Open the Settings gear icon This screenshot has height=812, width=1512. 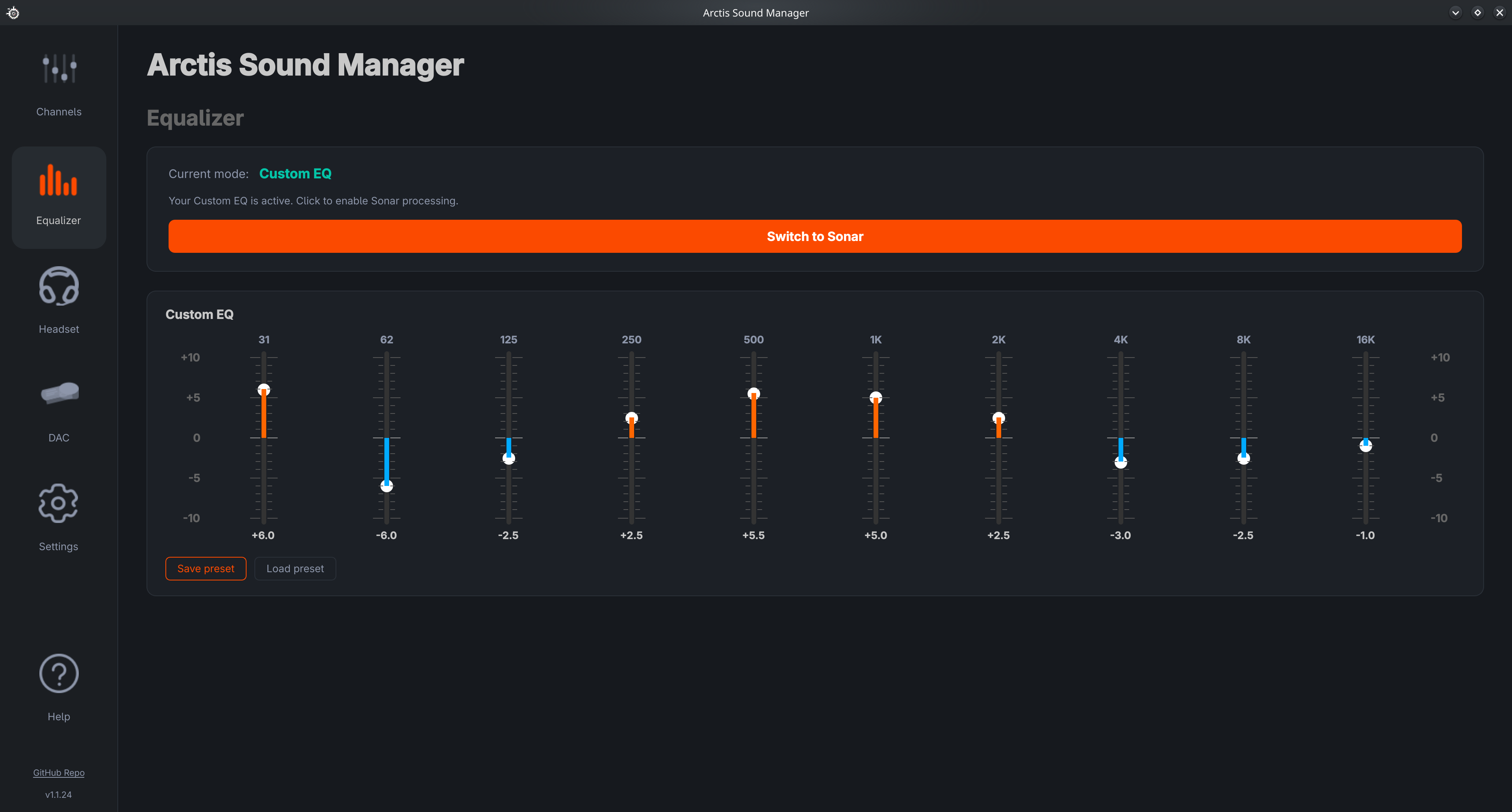[58, 503]
